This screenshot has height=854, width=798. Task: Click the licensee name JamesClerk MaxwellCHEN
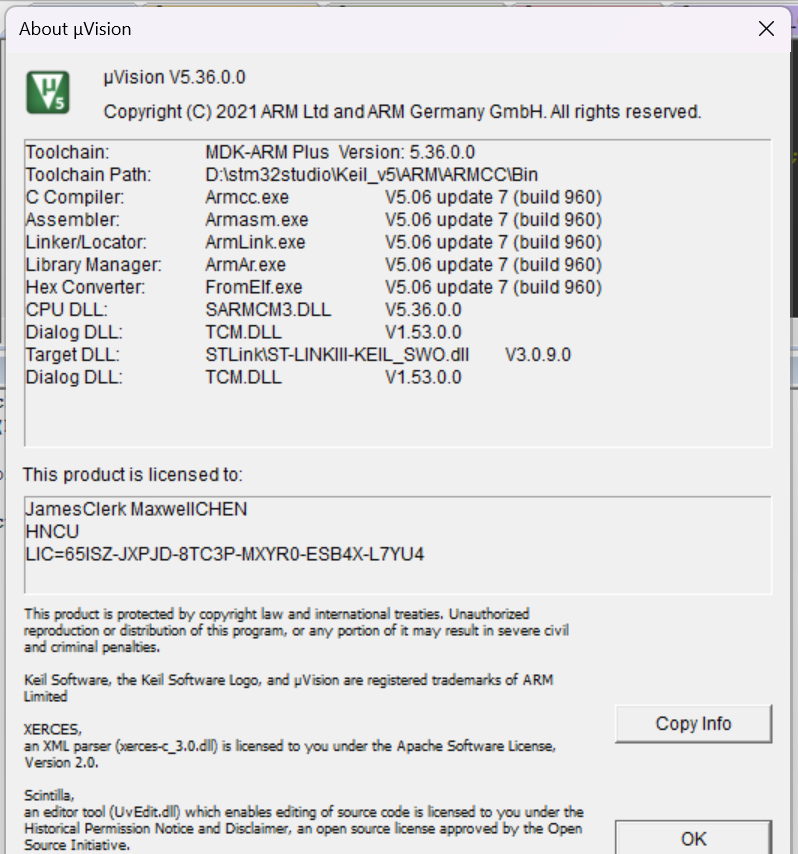136,509
